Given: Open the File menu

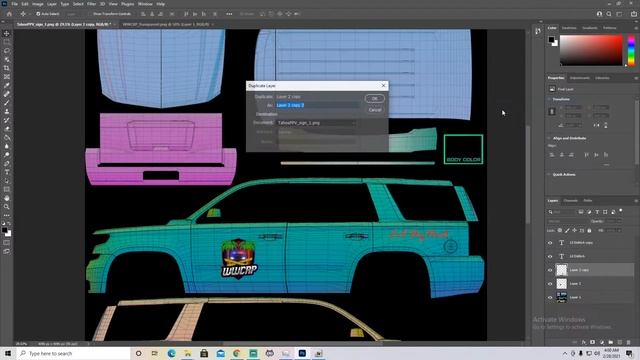Looking at the screenshot, I should 14,4.
